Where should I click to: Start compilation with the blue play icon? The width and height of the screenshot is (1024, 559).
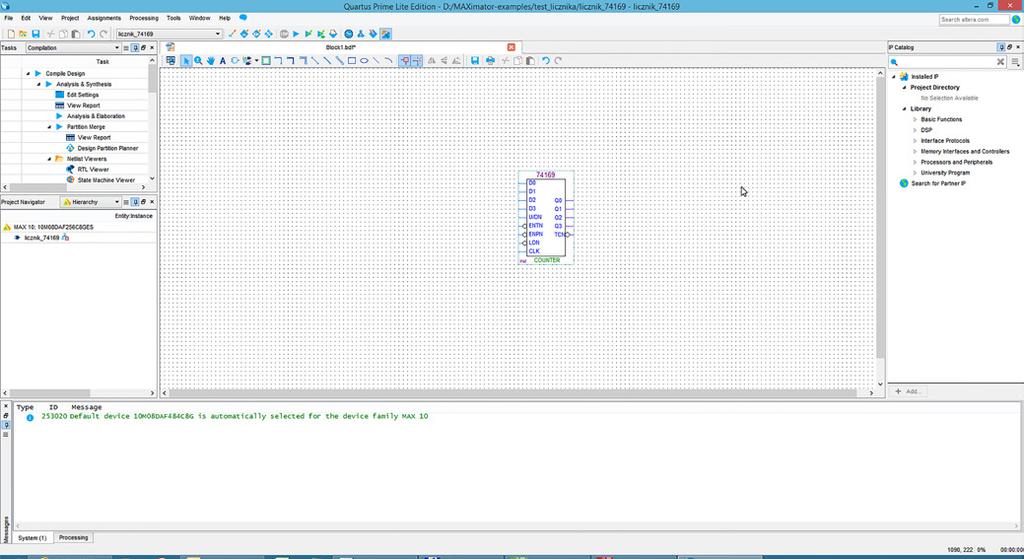296,34
